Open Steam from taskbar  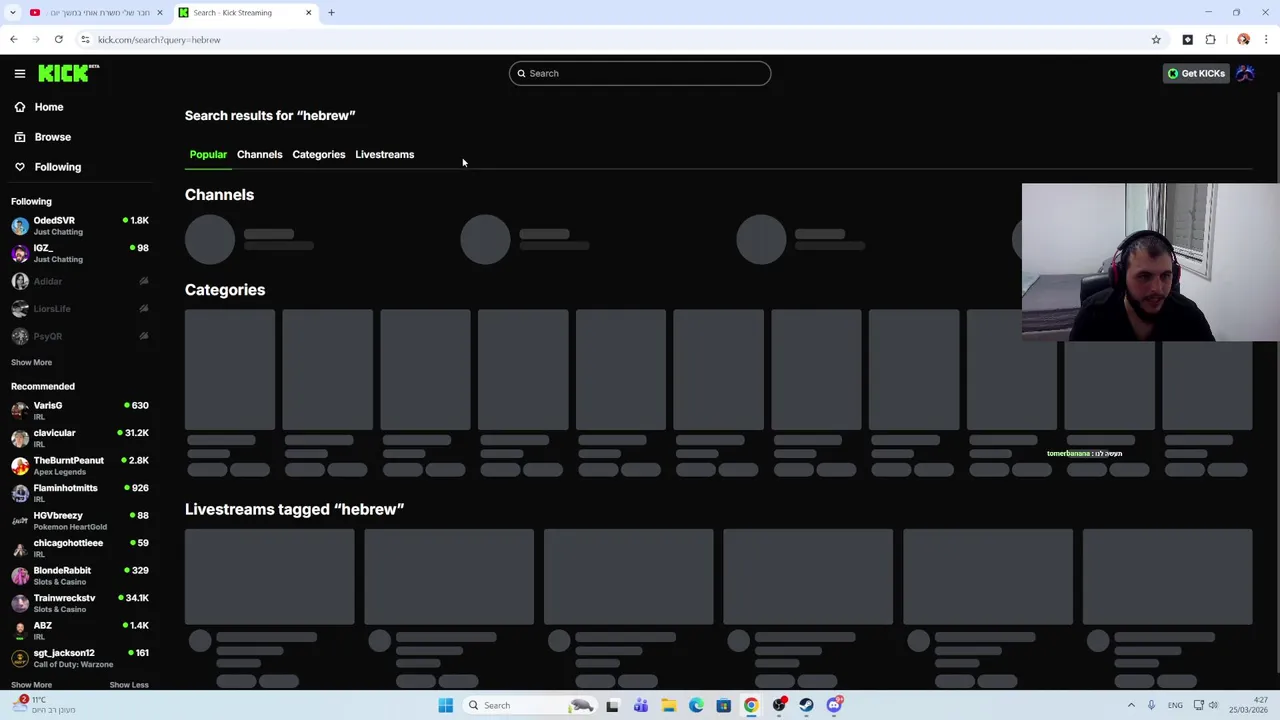pos(807,705)
